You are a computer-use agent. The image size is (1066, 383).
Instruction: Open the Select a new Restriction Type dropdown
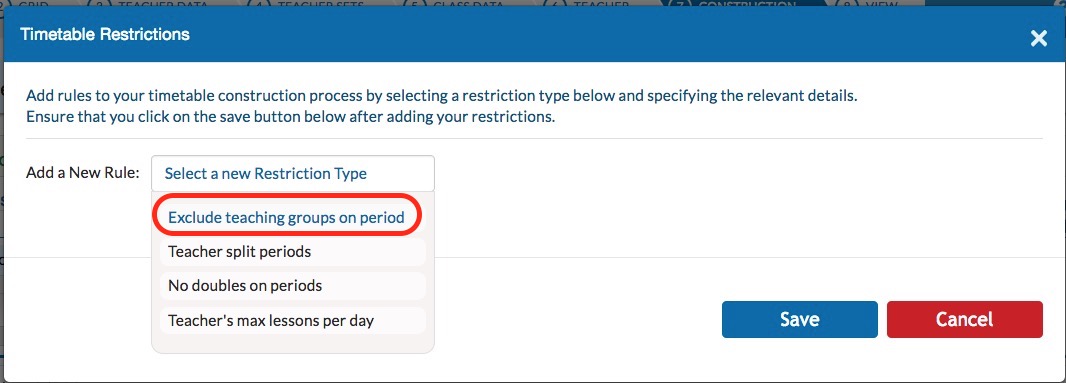[293, 173]
